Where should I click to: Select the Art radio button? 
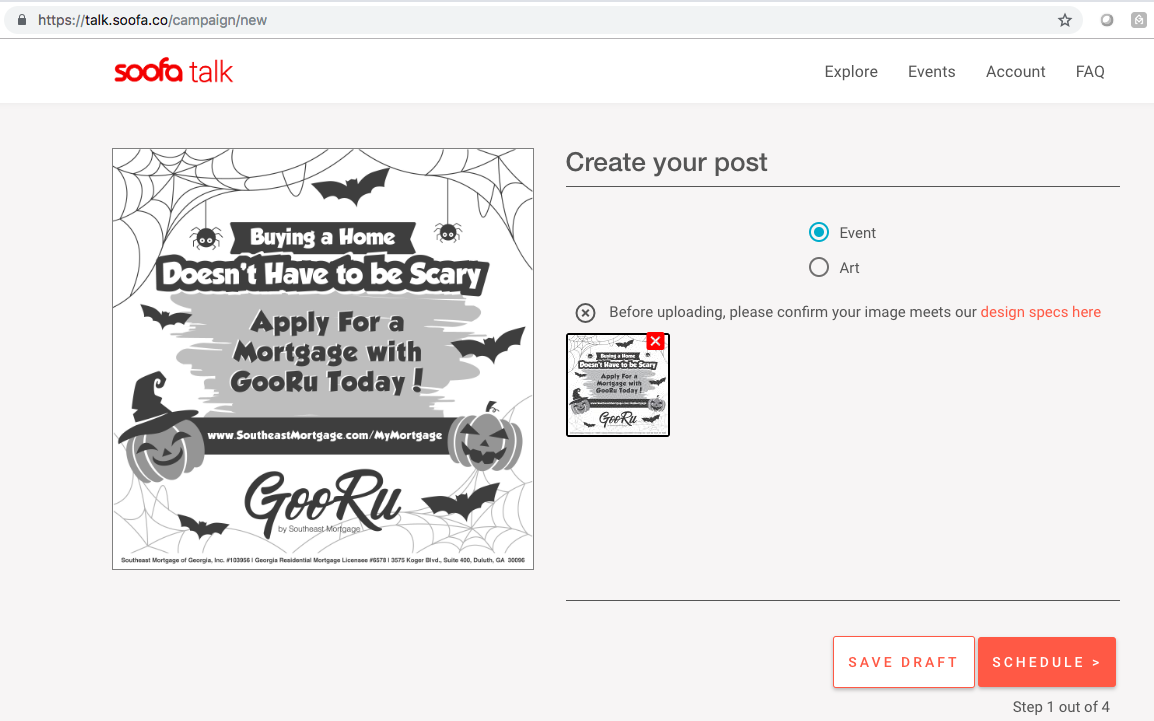818,267
